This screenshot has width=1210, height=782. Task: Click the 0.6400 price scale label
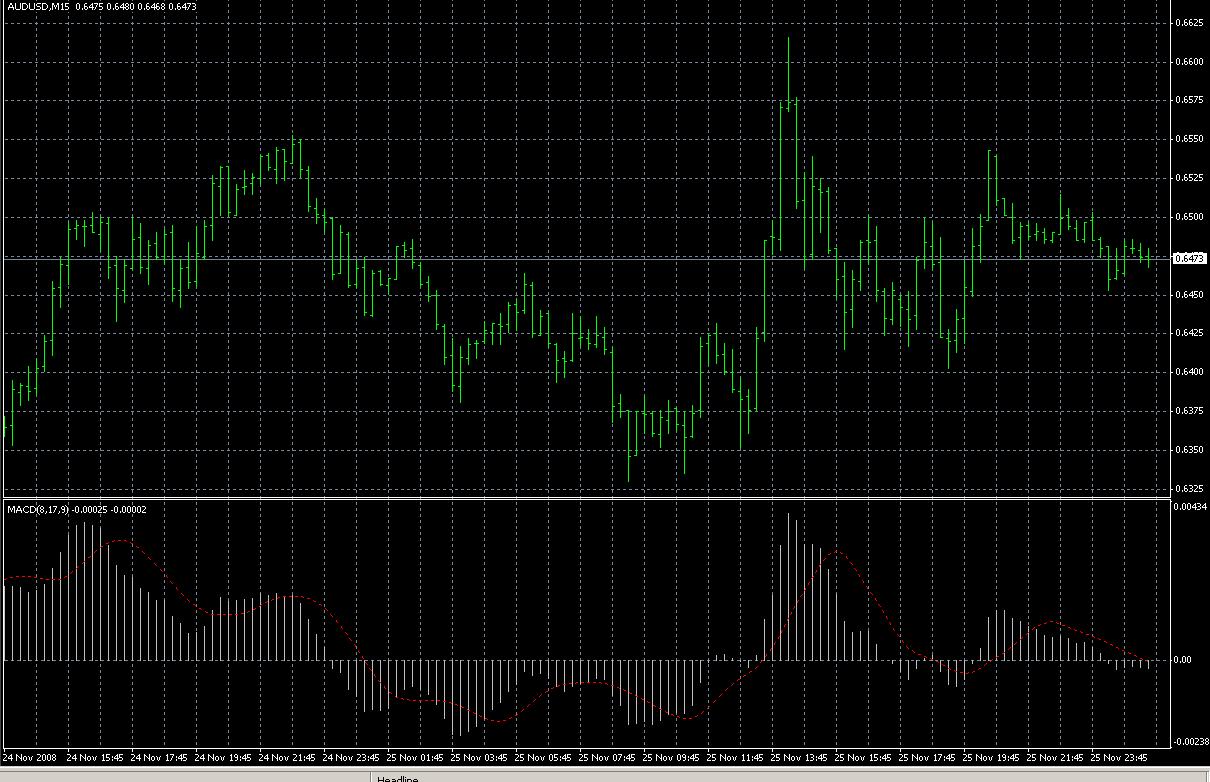1188,372
